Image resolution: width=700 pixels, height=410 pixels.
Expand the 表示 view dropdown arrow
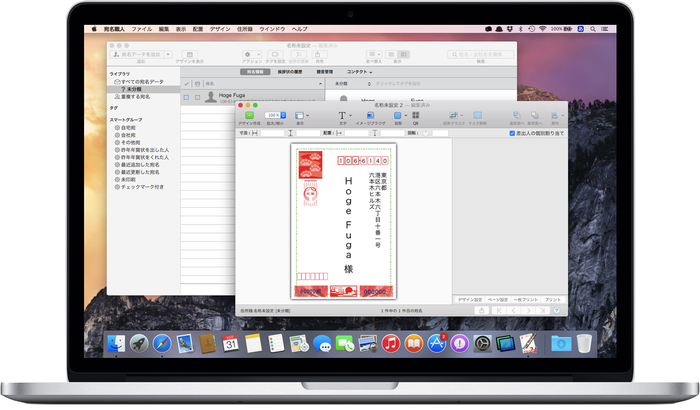point(308,115)
